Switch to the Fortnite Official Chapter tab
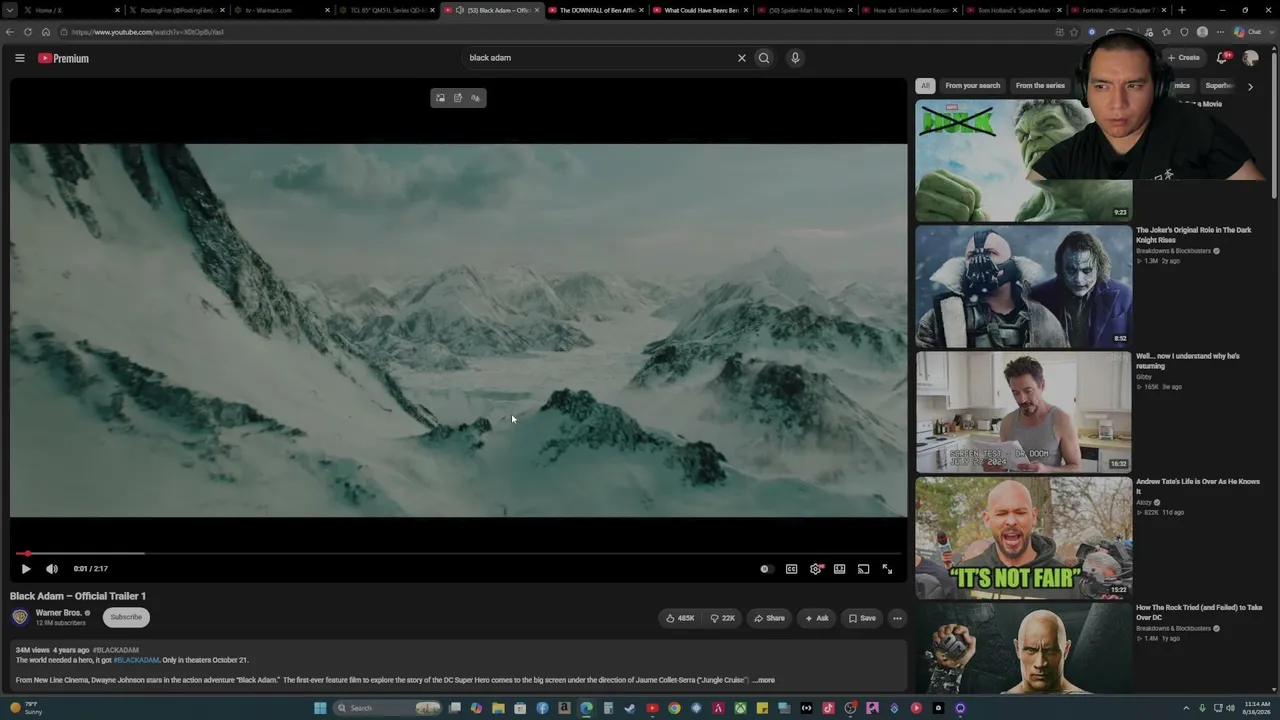This screenshot has height=720, width=1280. [1117, 10]
